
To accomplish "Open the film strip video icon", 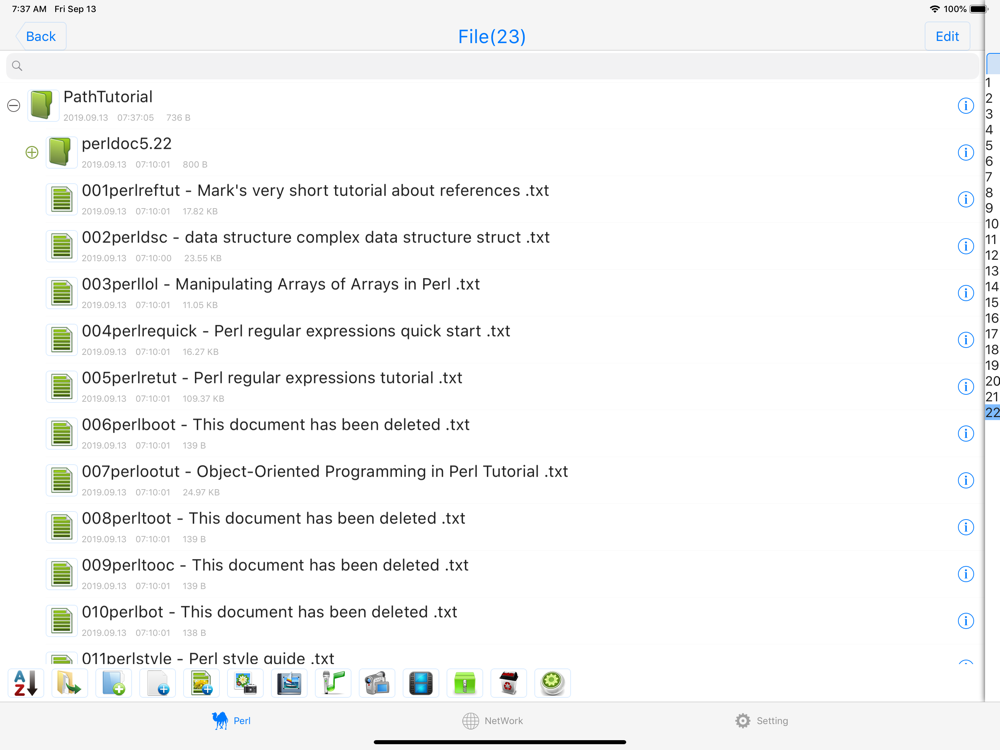I will coord(421,683).
